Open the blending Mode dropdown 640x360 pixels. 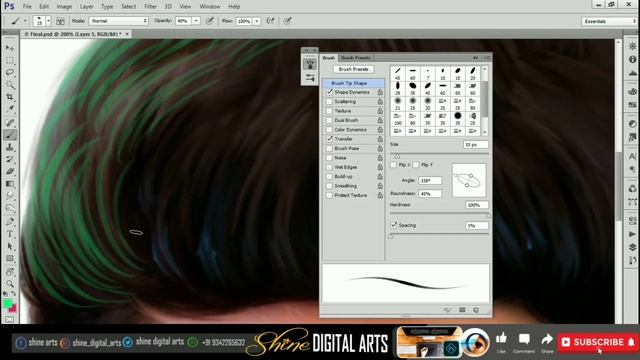click(x=118, y=21)
